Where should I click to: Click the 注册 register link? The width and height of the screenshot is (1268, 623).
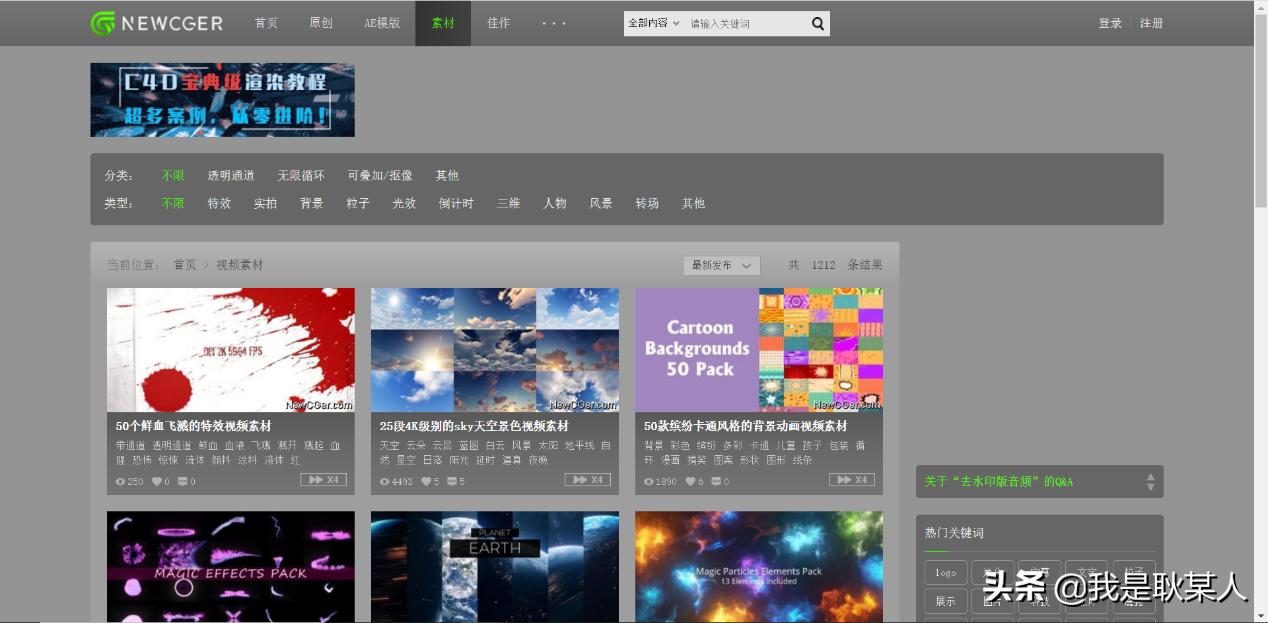[x=1151, y=22]
